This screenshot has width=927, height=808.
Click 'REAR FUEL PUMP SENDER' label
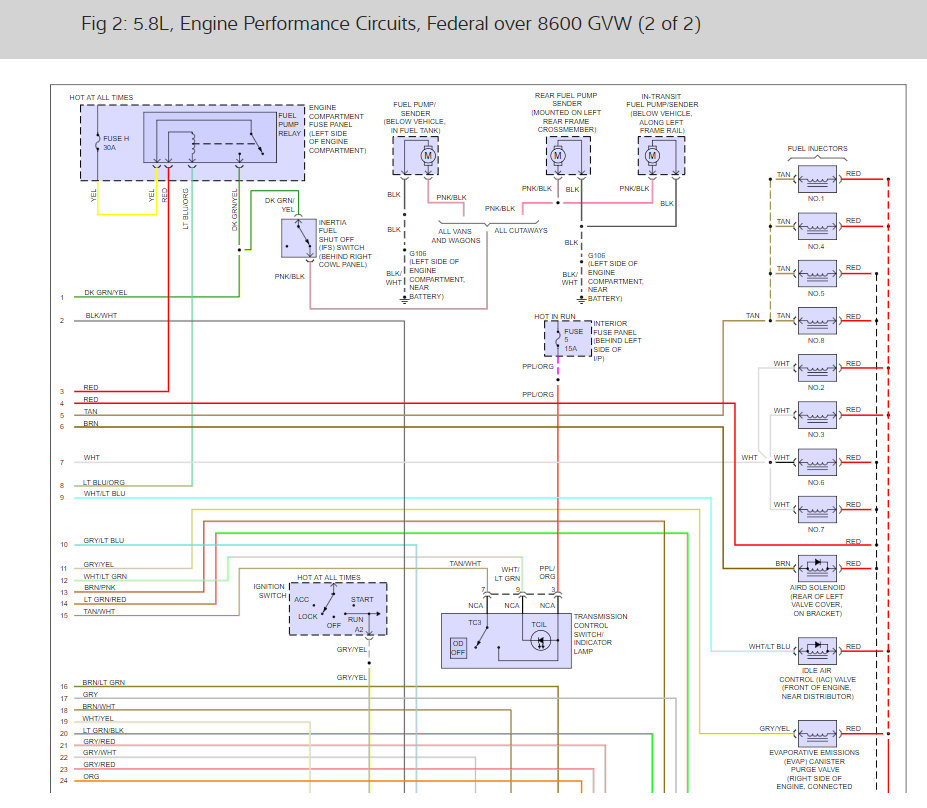click(x=566, y=112)
